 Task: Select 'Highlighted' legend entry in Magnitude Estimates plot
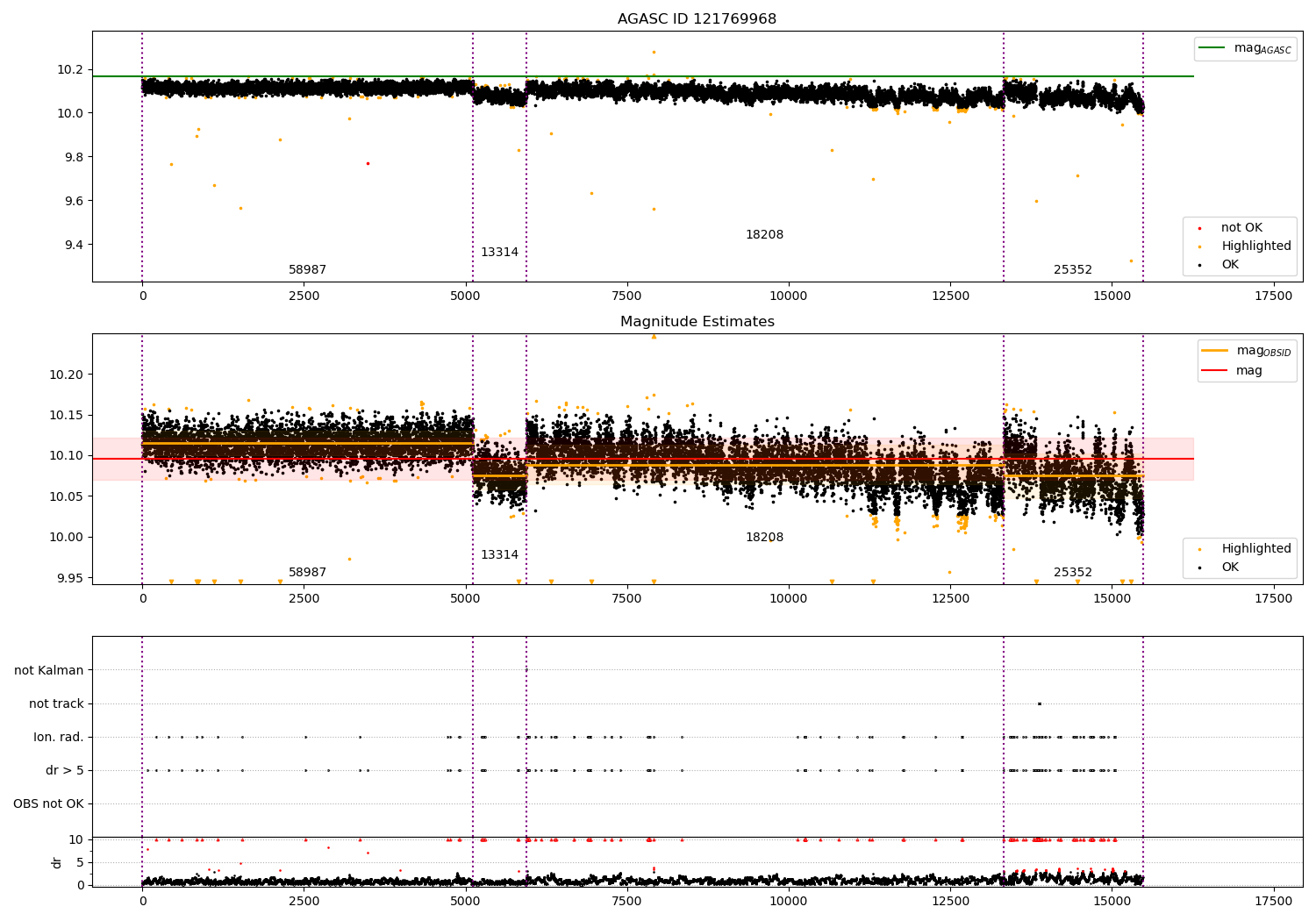[1256, 549]
